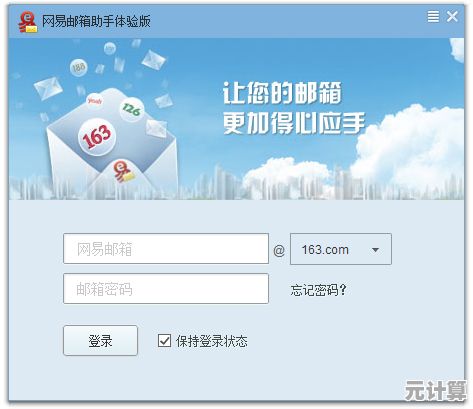
Task: Click the 登录 login button
Action: point(100,340)
